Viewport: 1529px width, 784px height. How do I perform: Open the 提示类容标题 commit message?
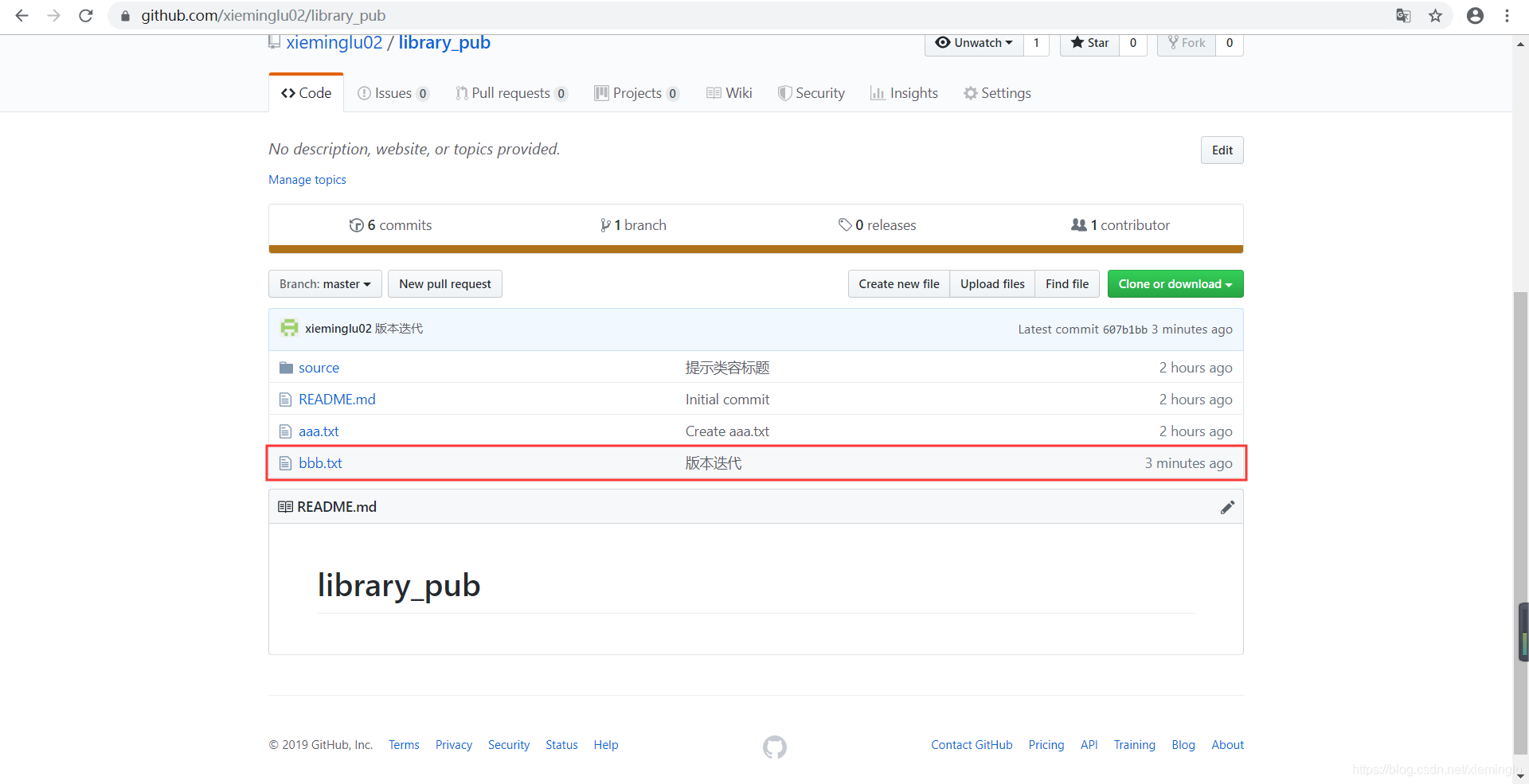pyautogui.click(x=727, y=368)
